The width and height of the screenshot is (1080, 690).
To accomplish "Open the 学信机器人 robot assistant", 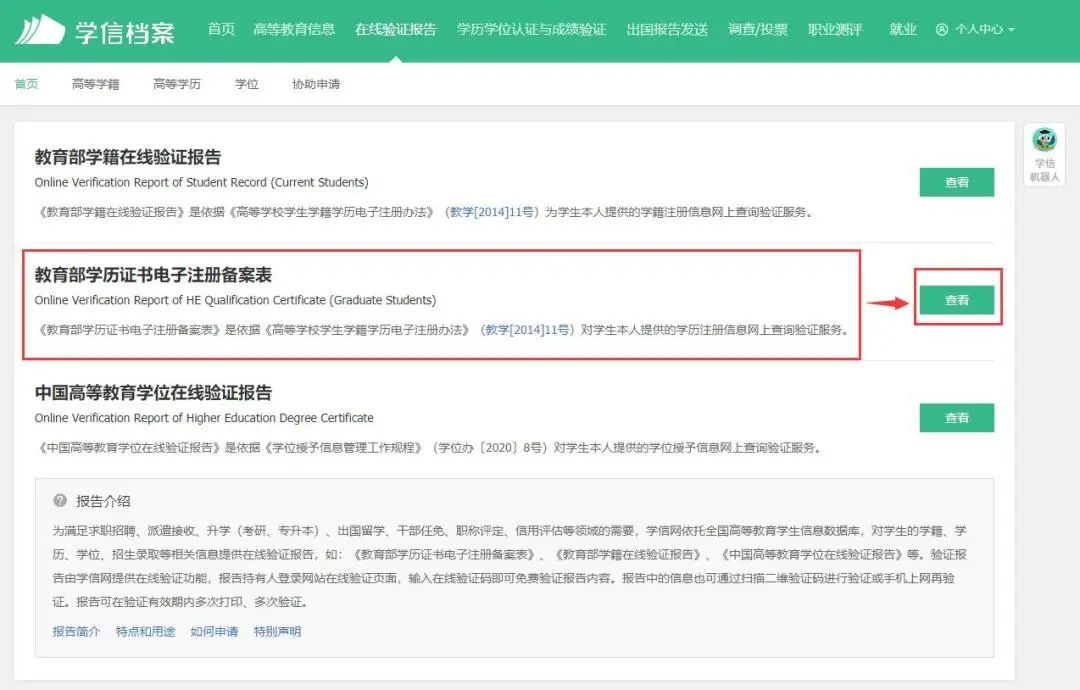I will [x=1044, y=155].
